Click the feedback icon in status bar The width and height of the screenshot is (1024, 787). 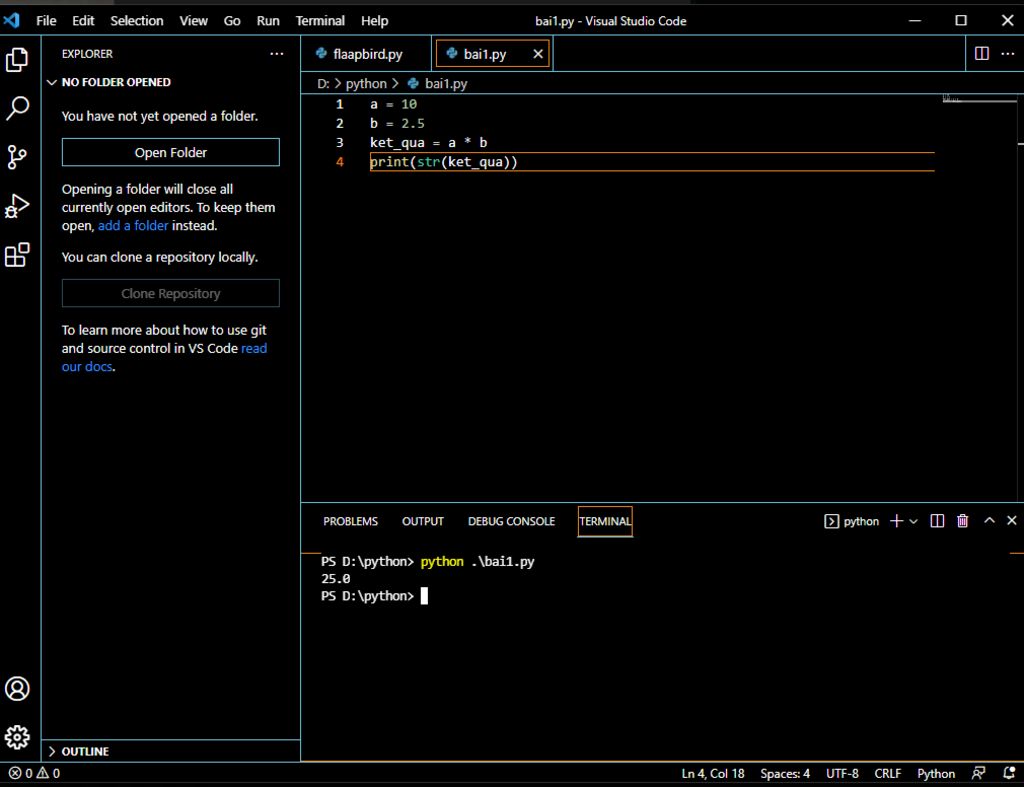click(x=978, y=773)
